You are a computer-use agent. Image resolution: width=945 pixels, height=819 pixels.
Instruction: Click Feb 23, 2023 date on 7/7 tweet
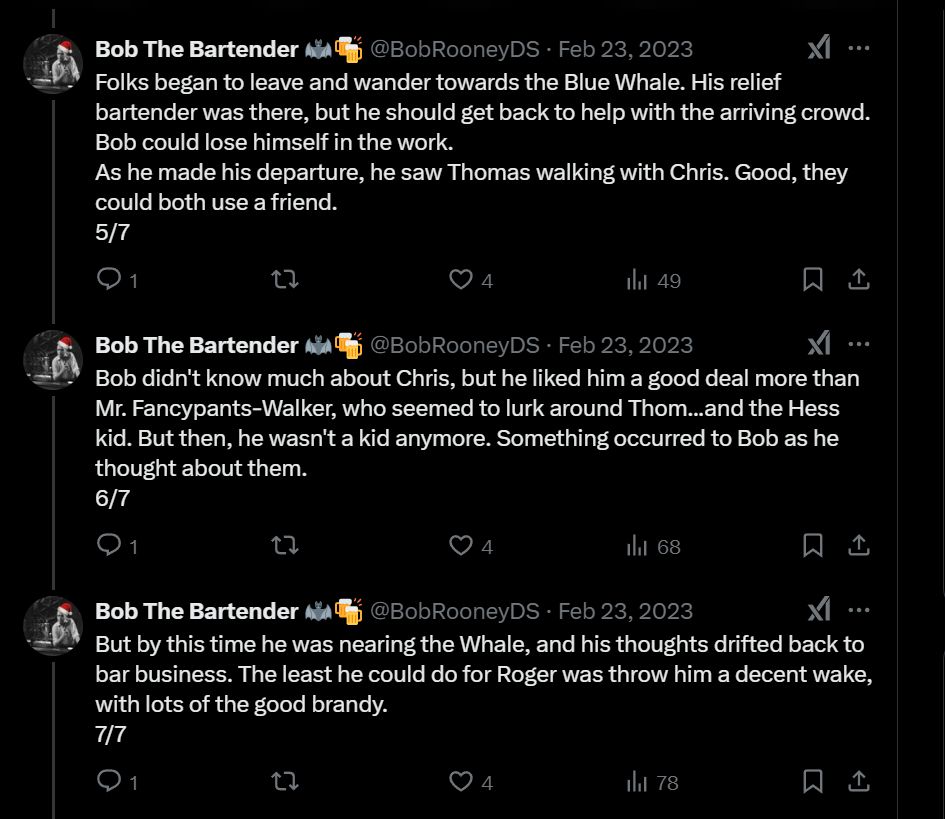(625, 611)
